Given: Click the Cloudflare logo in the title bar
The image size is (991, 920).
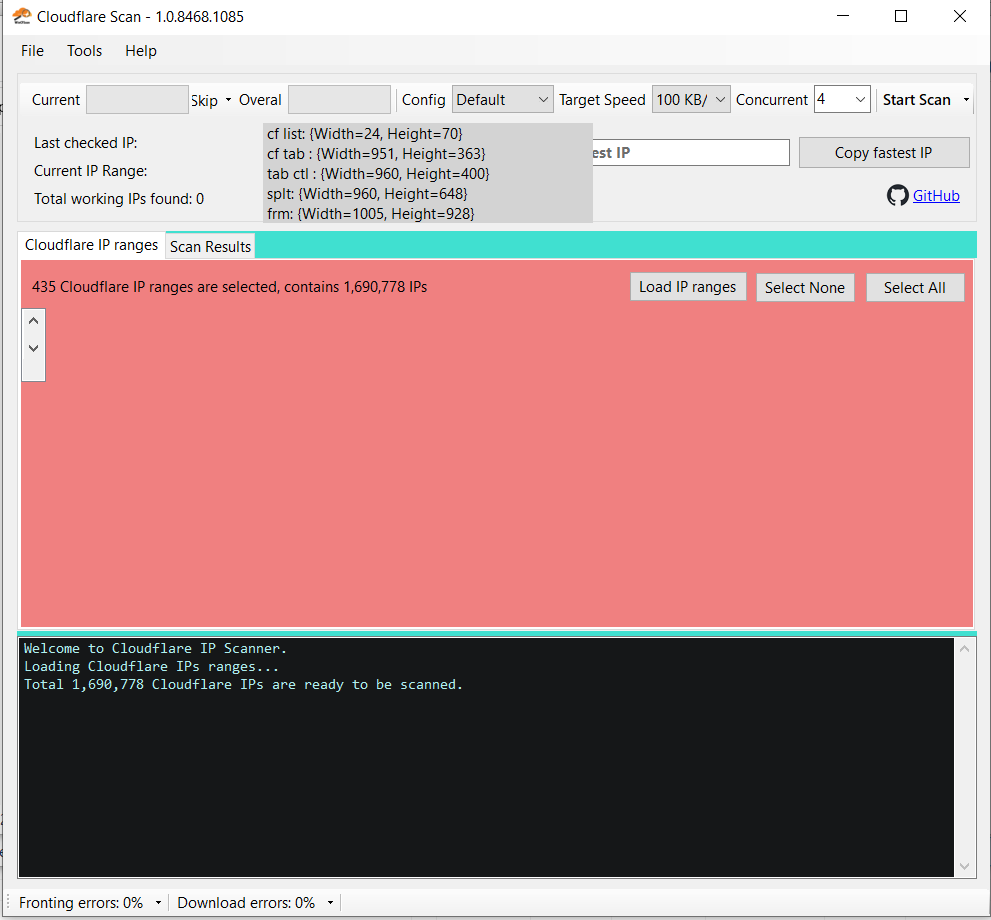Looking at the screenshot, I should tap(24, 16).
